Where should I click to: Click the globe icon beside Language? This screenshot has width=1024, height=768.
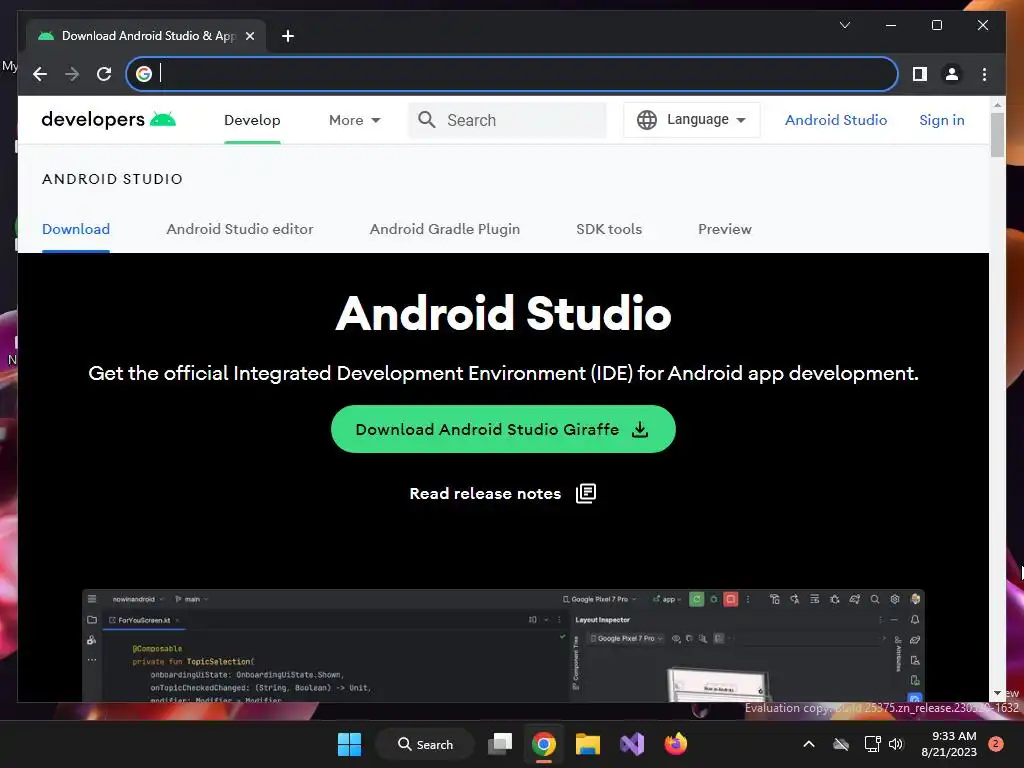(x=647, y=120)
